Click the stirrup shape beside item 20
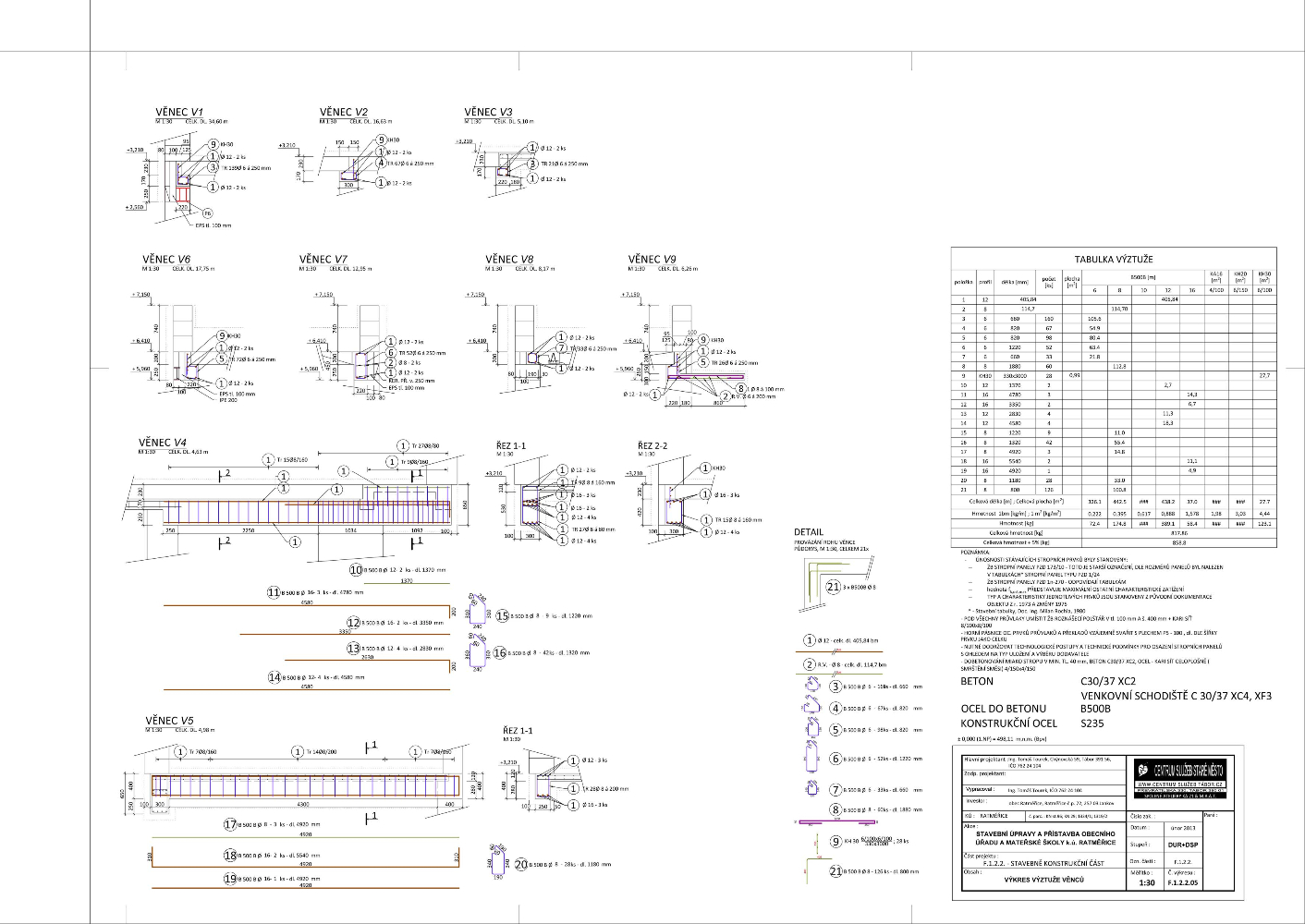The image size is (1305, 924). coord(498,861)
